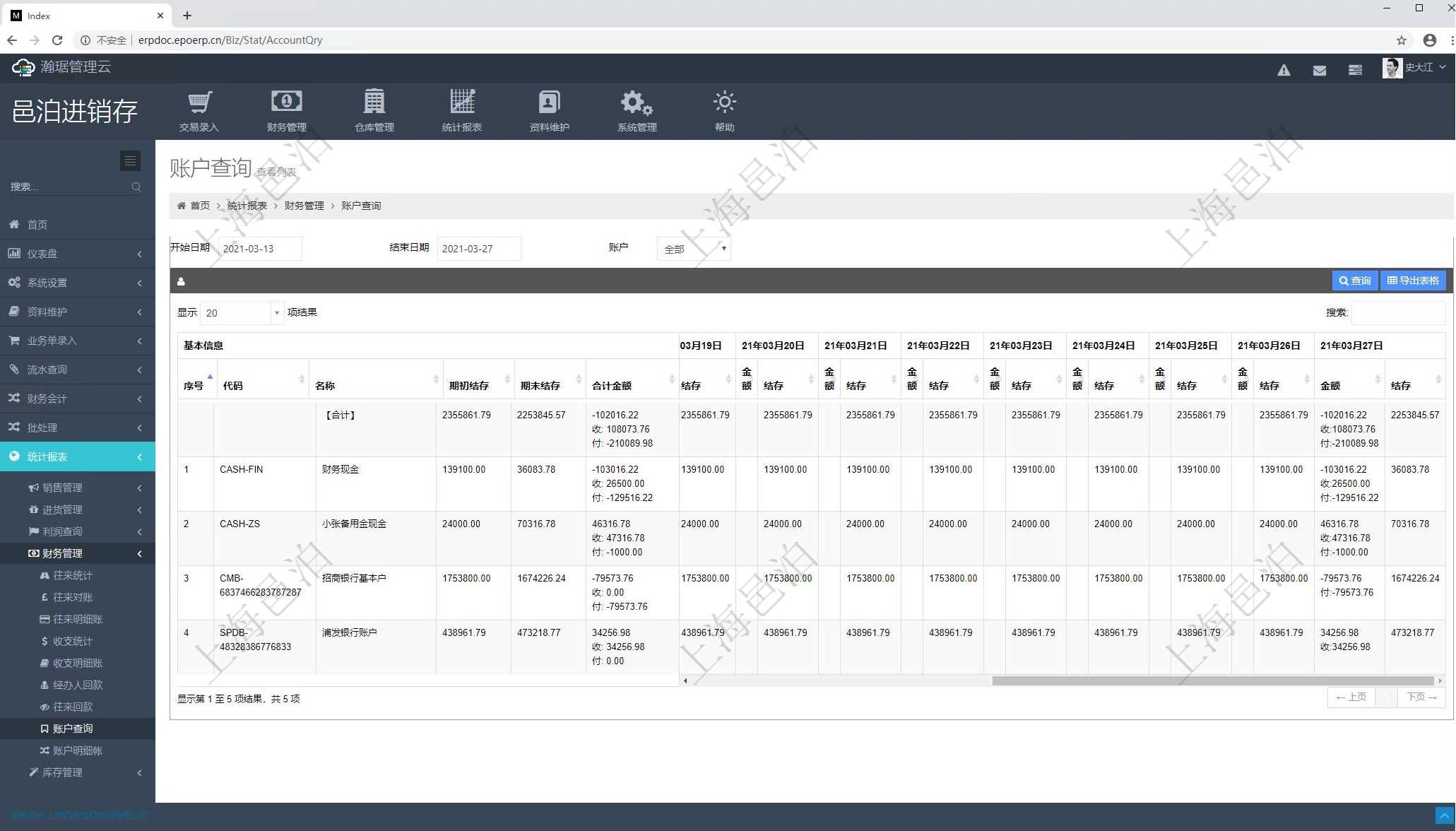Image resolution: width=1456 pixels, height=831 pixels.
Task: Open the mail envelope icon in header
Action: pyautogui.click(x=1319, y=70)
